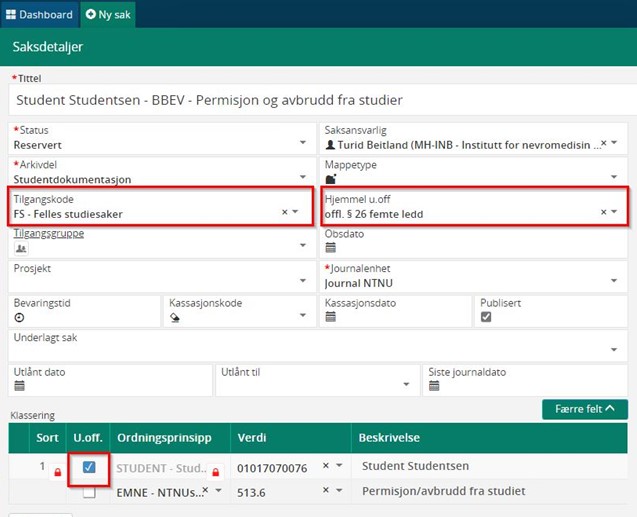This screenshot has width=637, height=517.
Task: Open the Journalenhet dropdown
Action: click(x=614, y=281)
